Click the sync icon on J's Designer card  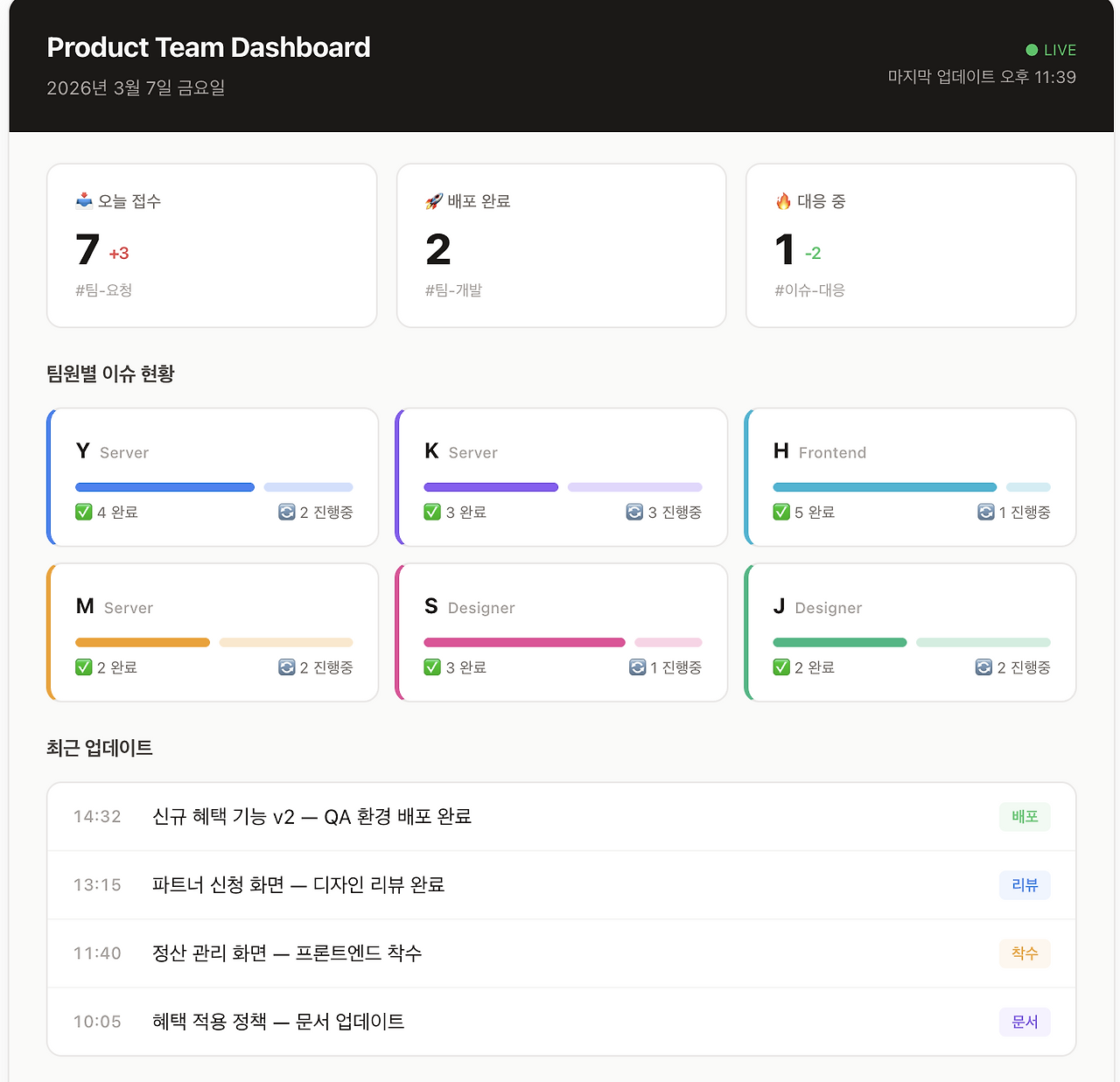pyautogui.click(x=982, y=667)
